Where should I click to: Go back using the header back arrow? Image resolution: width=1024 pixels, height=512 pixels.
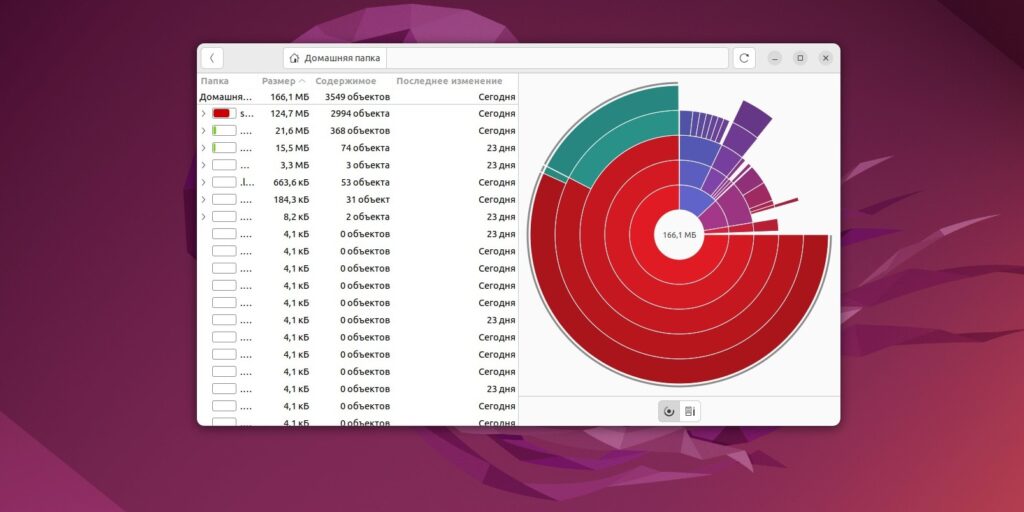(x=212, y=58)
